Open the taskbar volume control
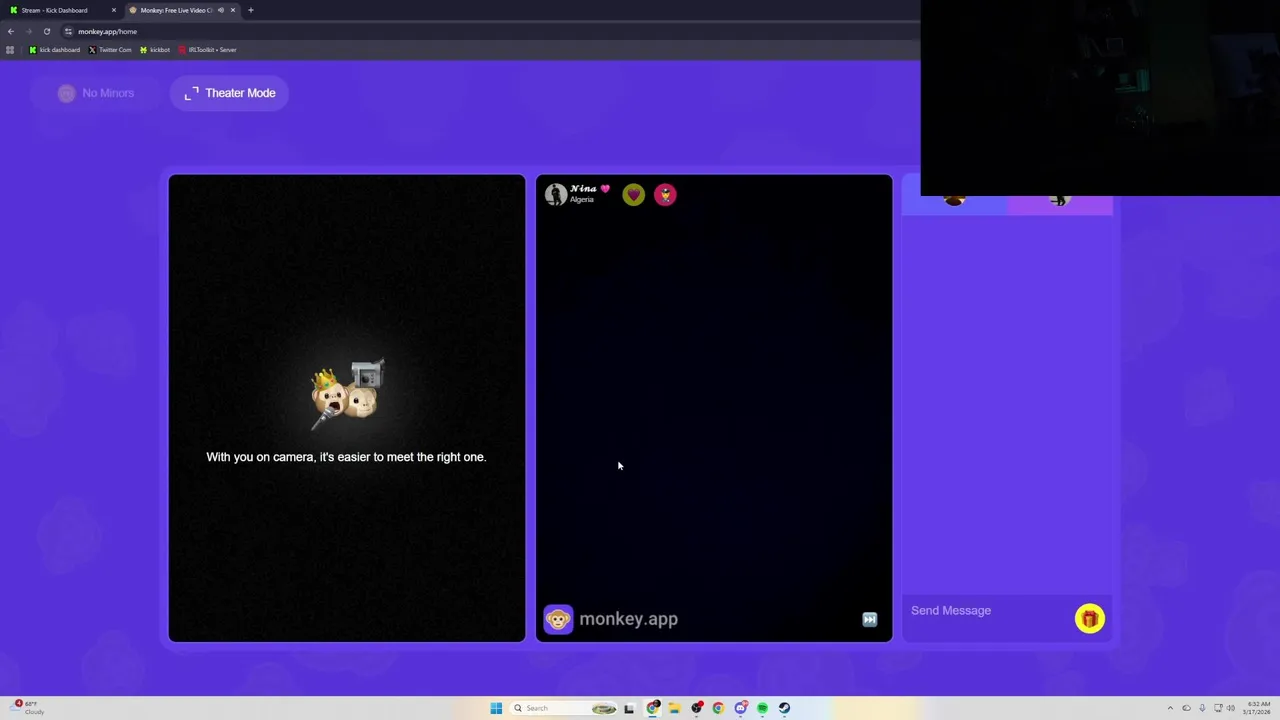This screenshot has height=720, width=1280. tap(1230, 708)
